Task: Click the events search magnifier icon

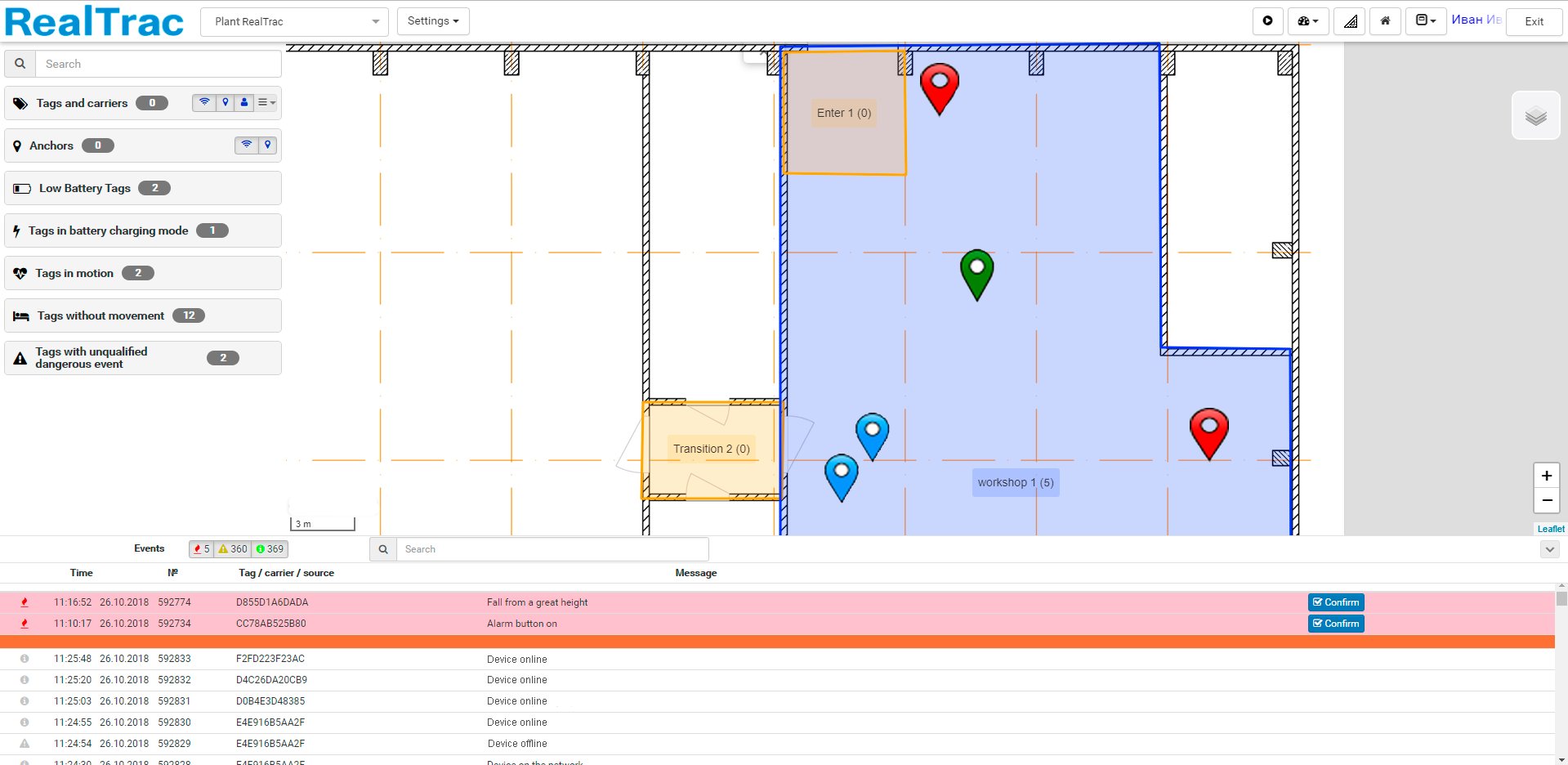Action: click(383, 549)
